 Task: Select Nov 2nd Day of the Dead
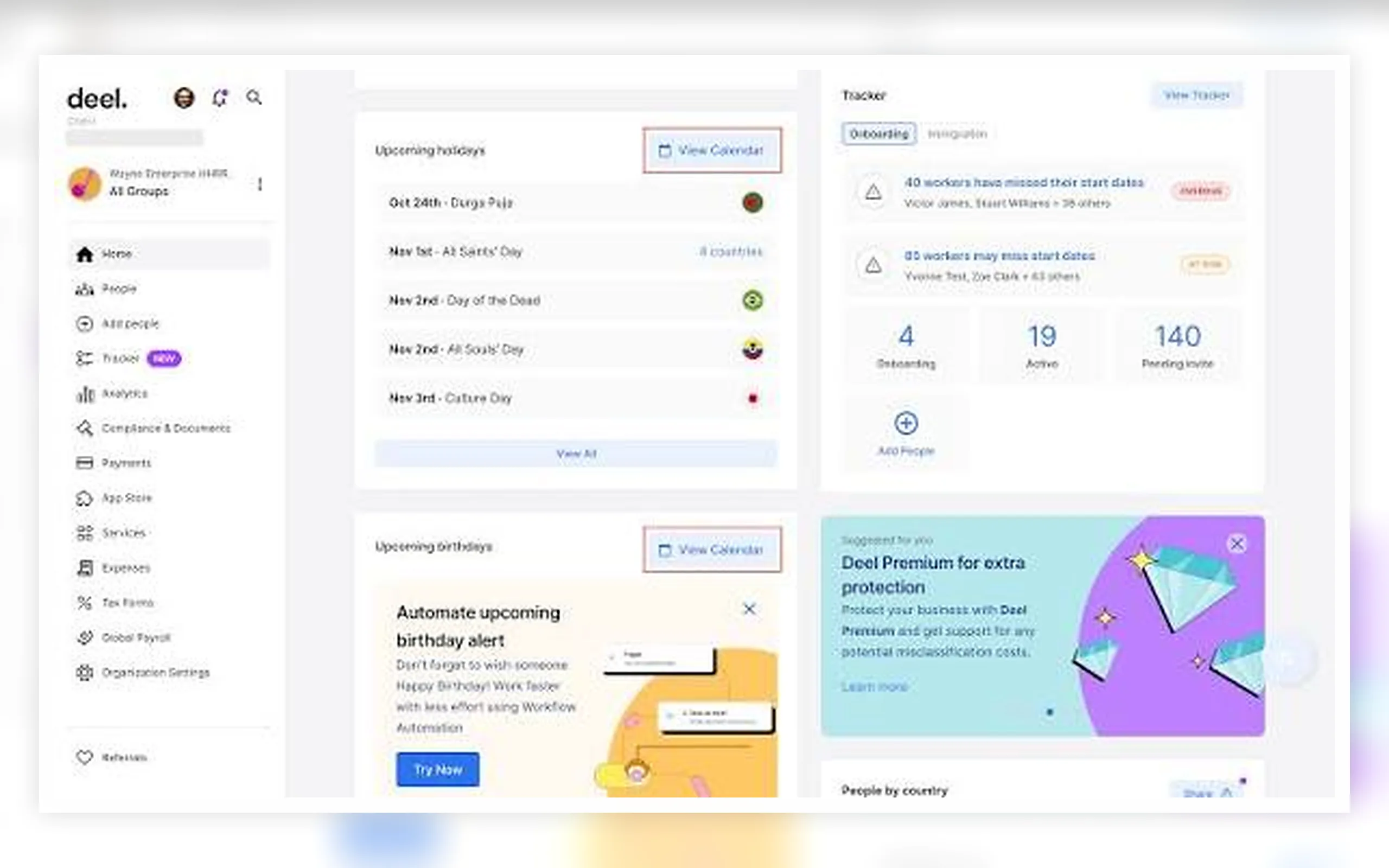point(576,300)
